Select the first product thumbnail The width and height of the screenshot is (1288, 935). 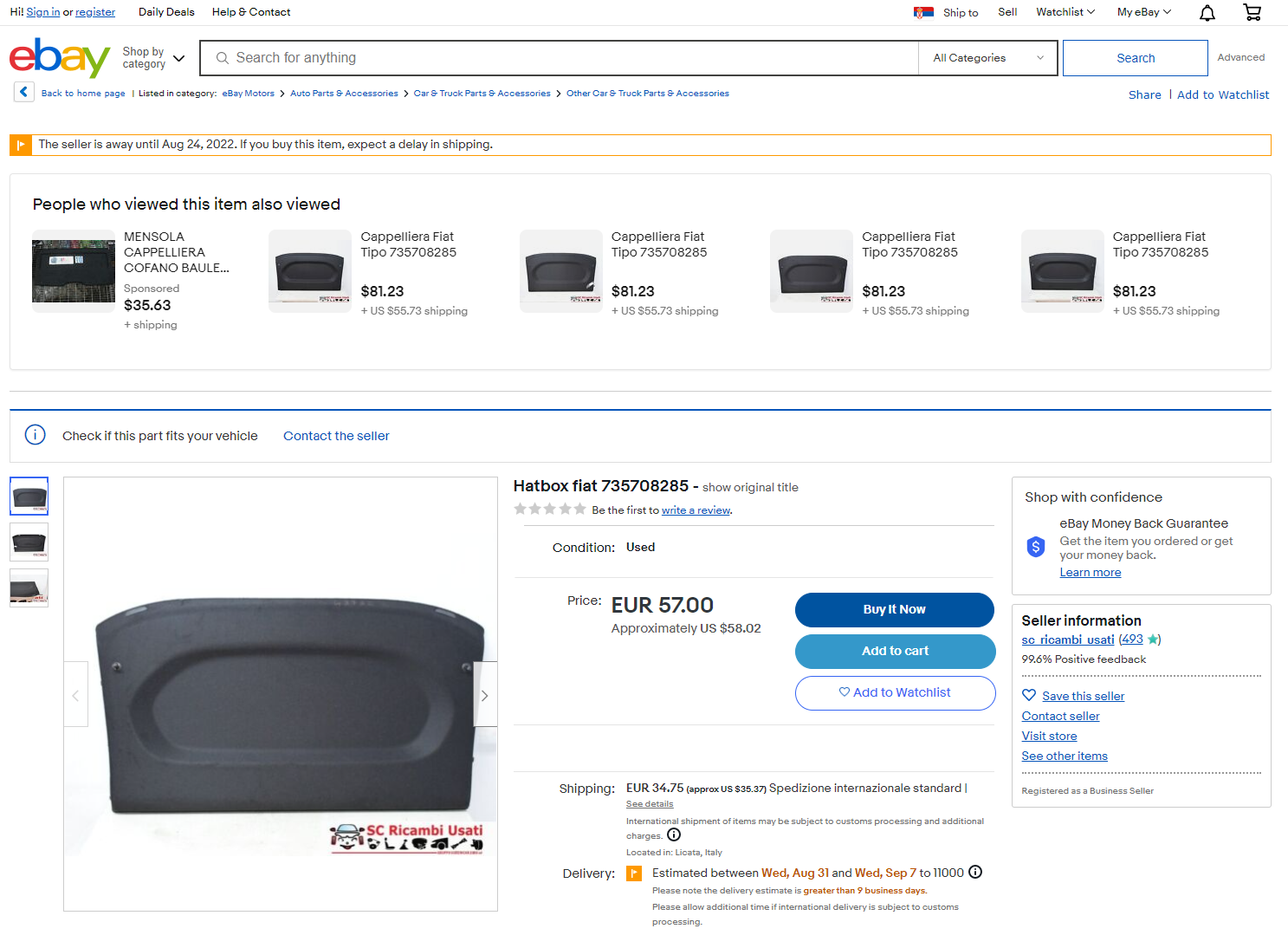coord(29,496)
